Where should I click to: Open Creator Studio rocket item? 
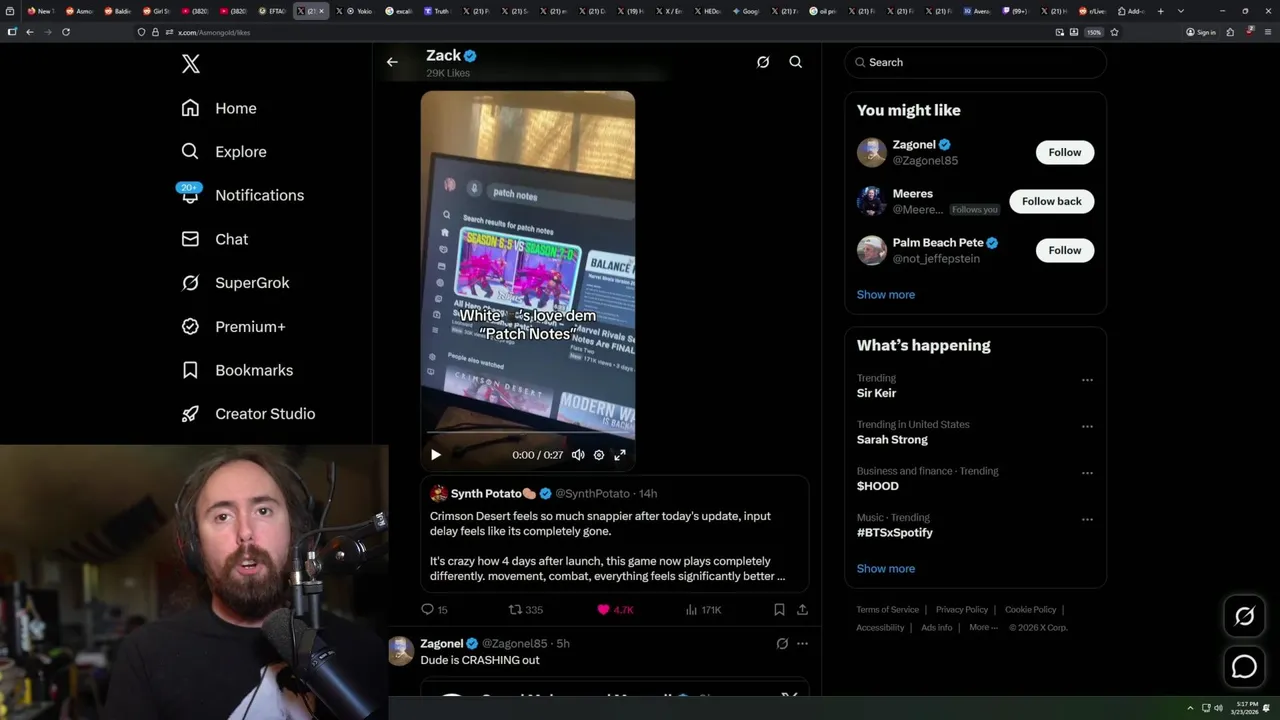pyautogui.click(x=248, y=414)
